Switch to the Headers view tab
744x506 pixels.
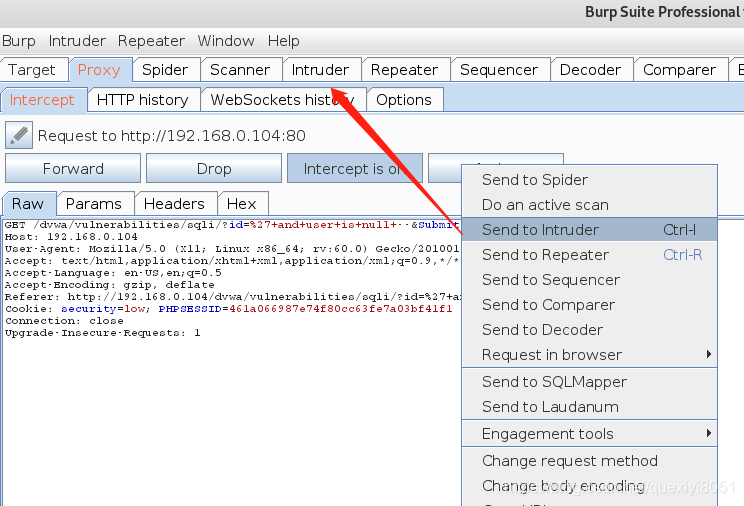[x=176, y=204]
